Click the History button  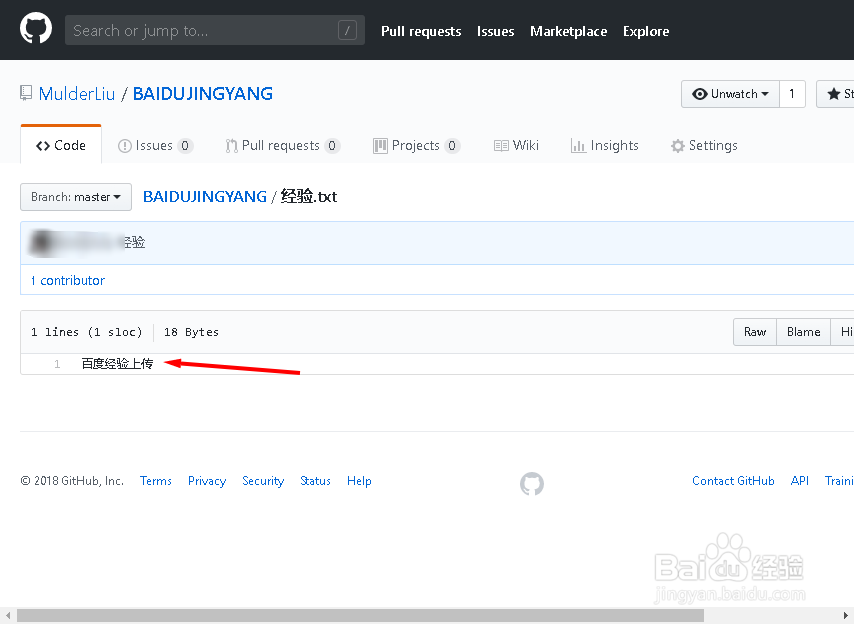coord(843,332)
